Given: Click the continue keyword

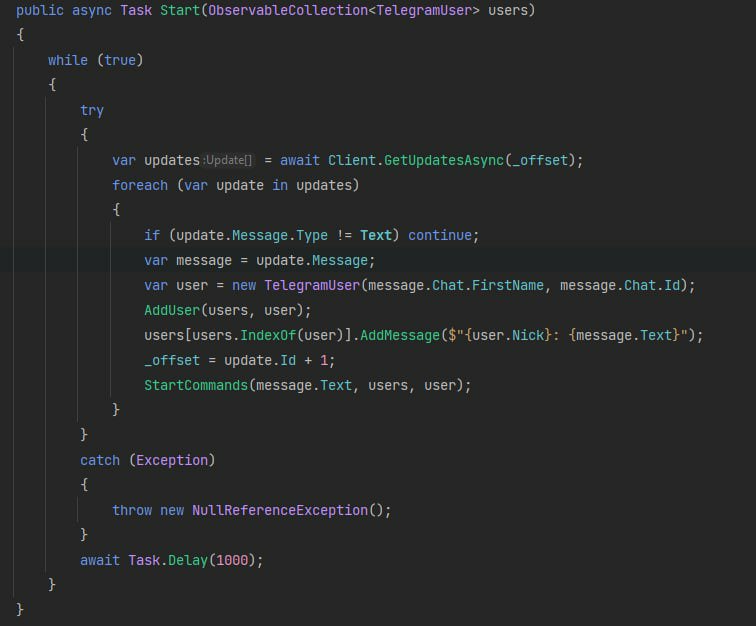Looking at the screenshot, I should (440, 235).
